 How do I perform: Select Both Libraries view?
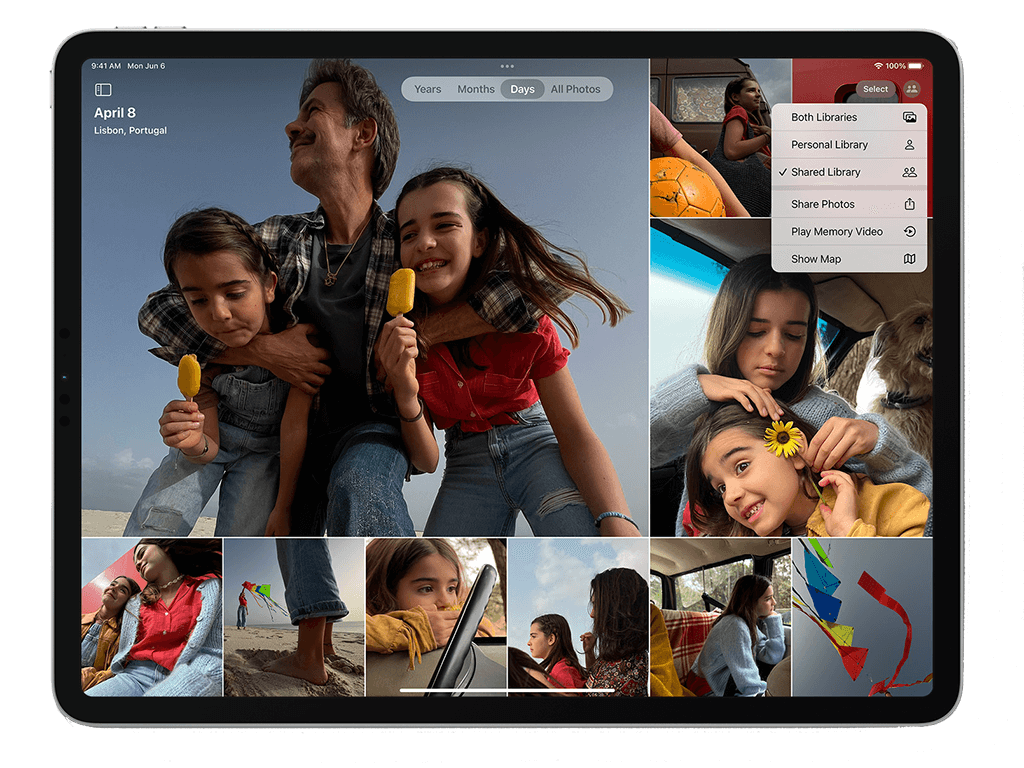824,117
